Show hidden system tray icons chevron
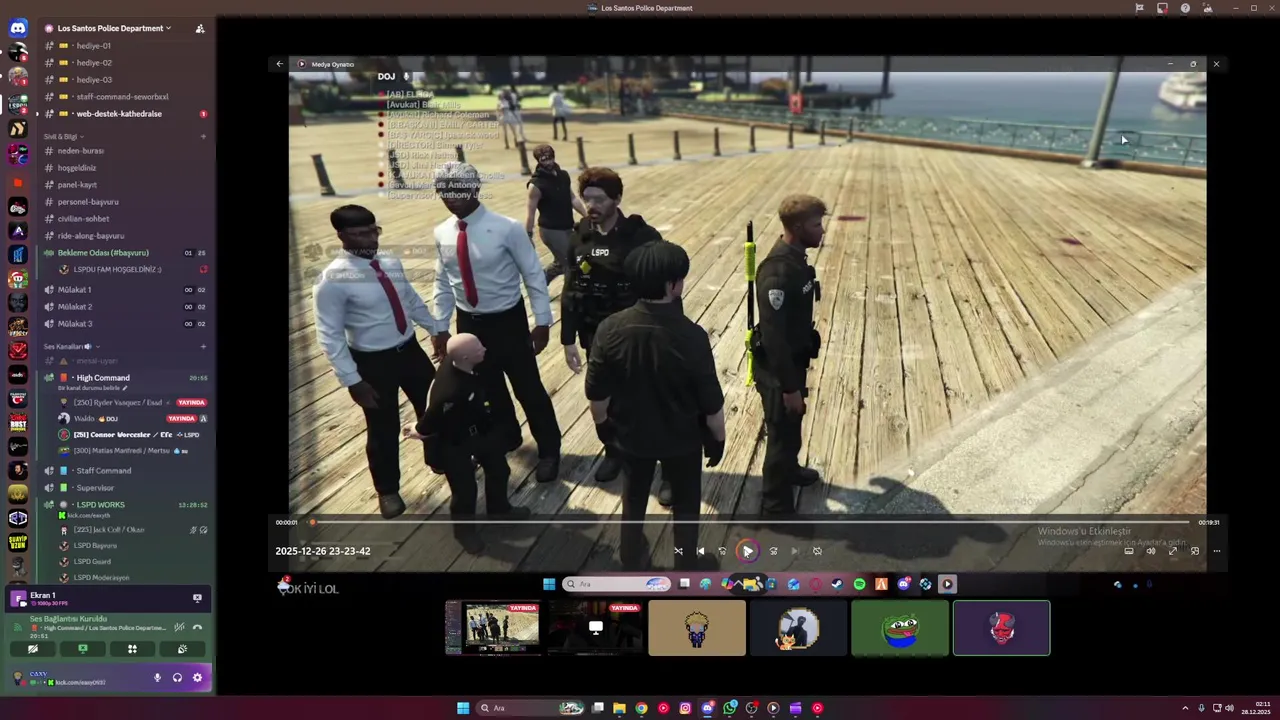The height and width of the screenshot is (720, 1280). 1185,708
